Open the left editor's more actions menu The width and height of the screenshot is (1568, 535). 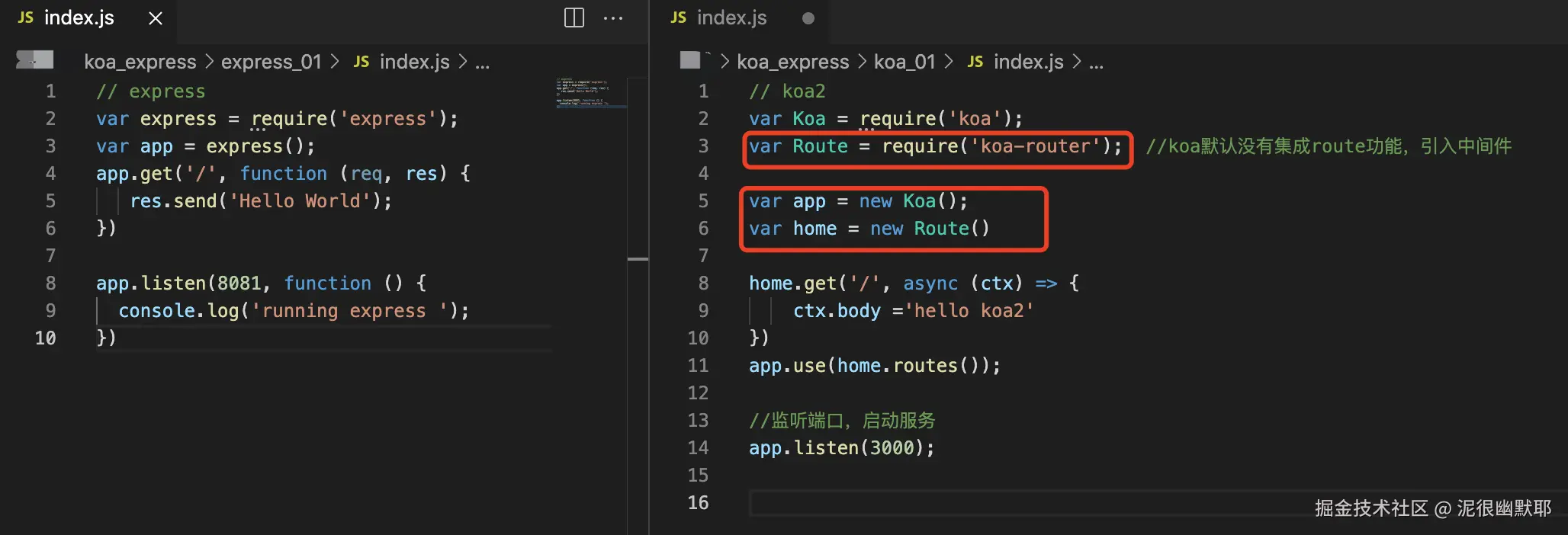click(x=613, y=18)
